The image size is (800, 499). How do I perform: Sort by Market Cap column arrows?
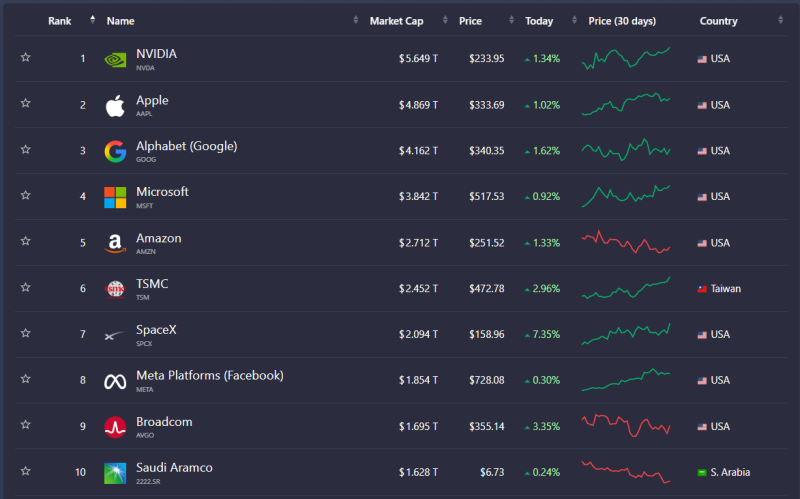(445, 20)
